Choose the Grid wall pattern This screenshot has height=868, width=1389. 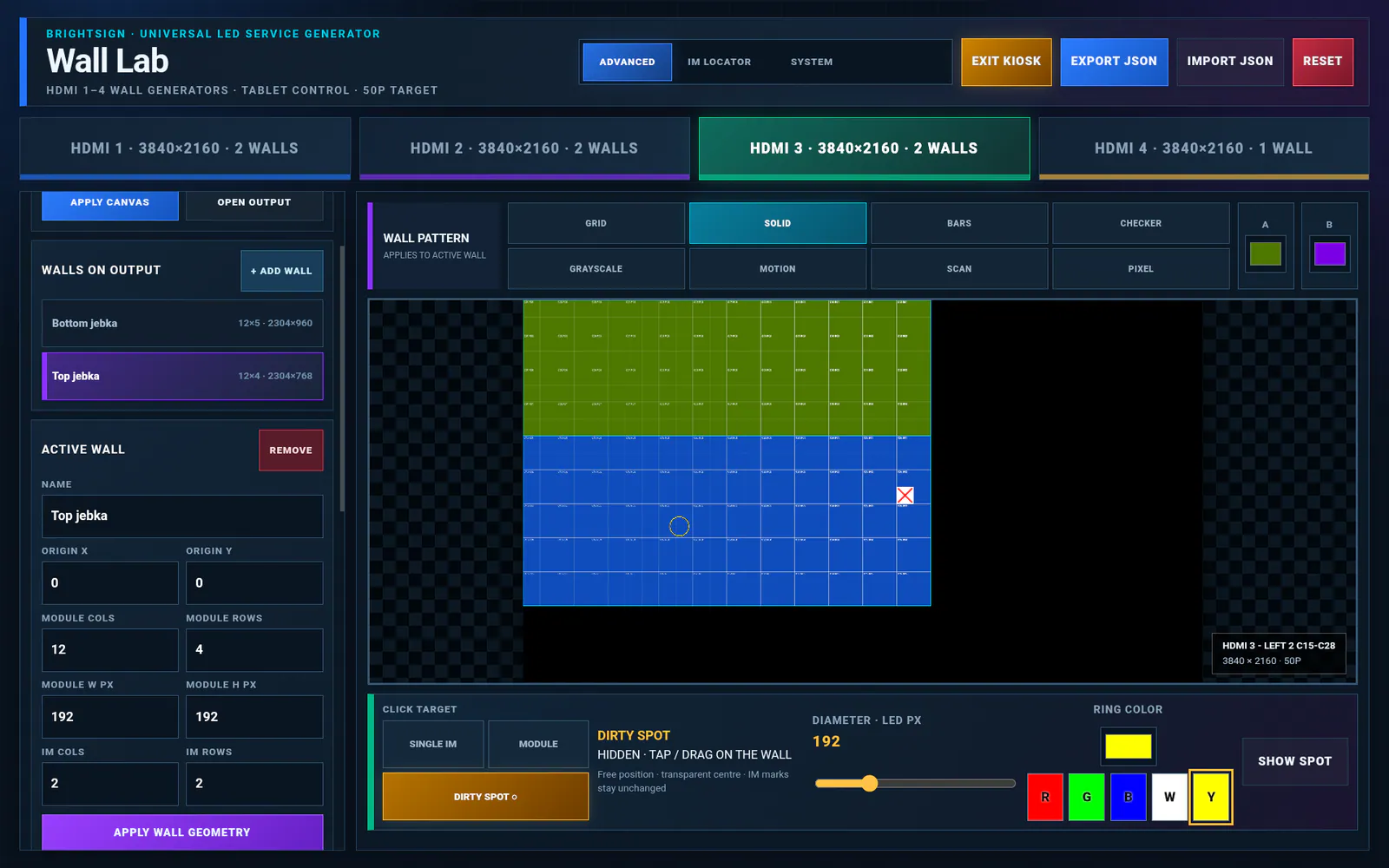click(596, 223)
